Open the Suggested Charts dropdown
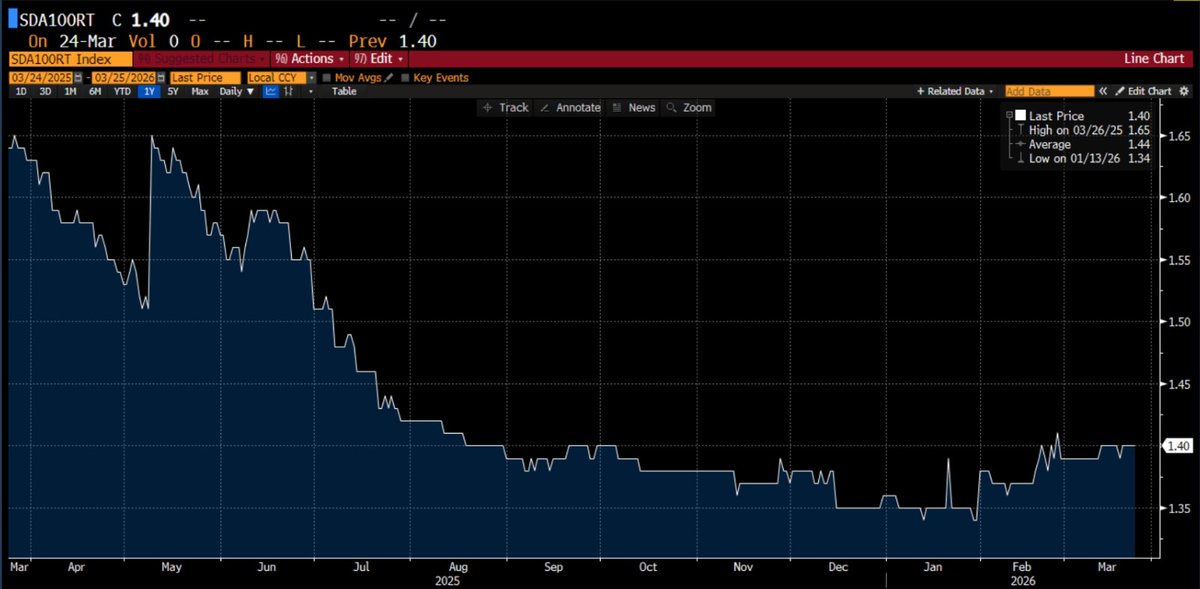 201,59
